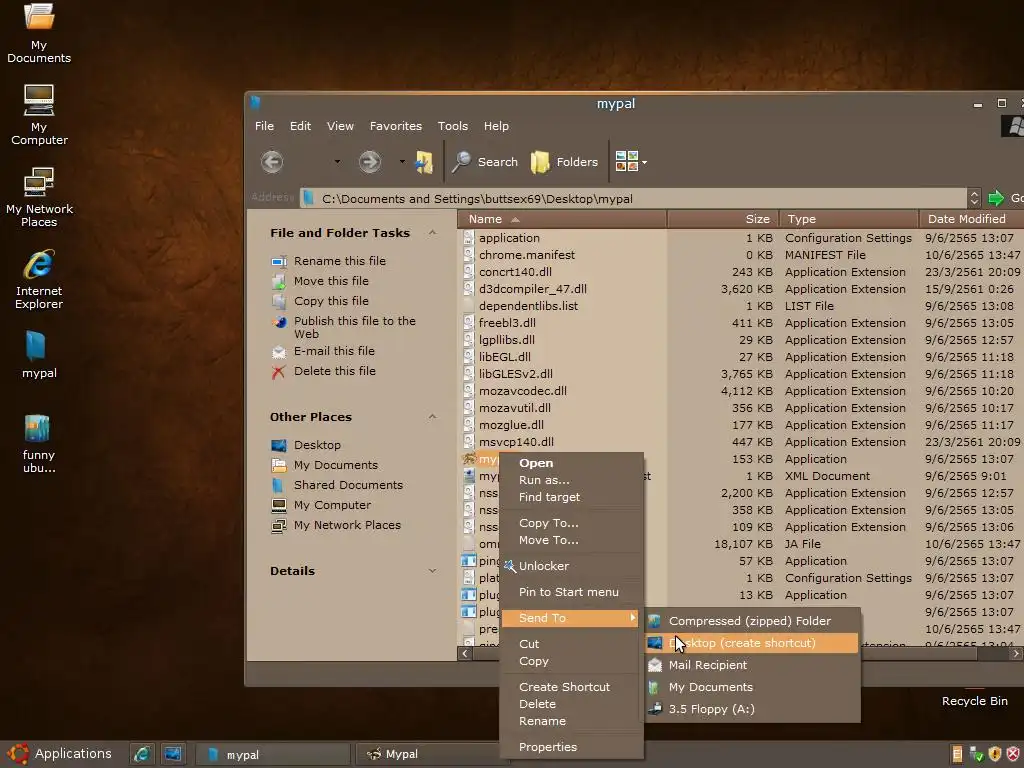Open My Network Places in Other Places
Image resolution: width=1024 pixels, height=768 pixels.
tap(347, 525)
